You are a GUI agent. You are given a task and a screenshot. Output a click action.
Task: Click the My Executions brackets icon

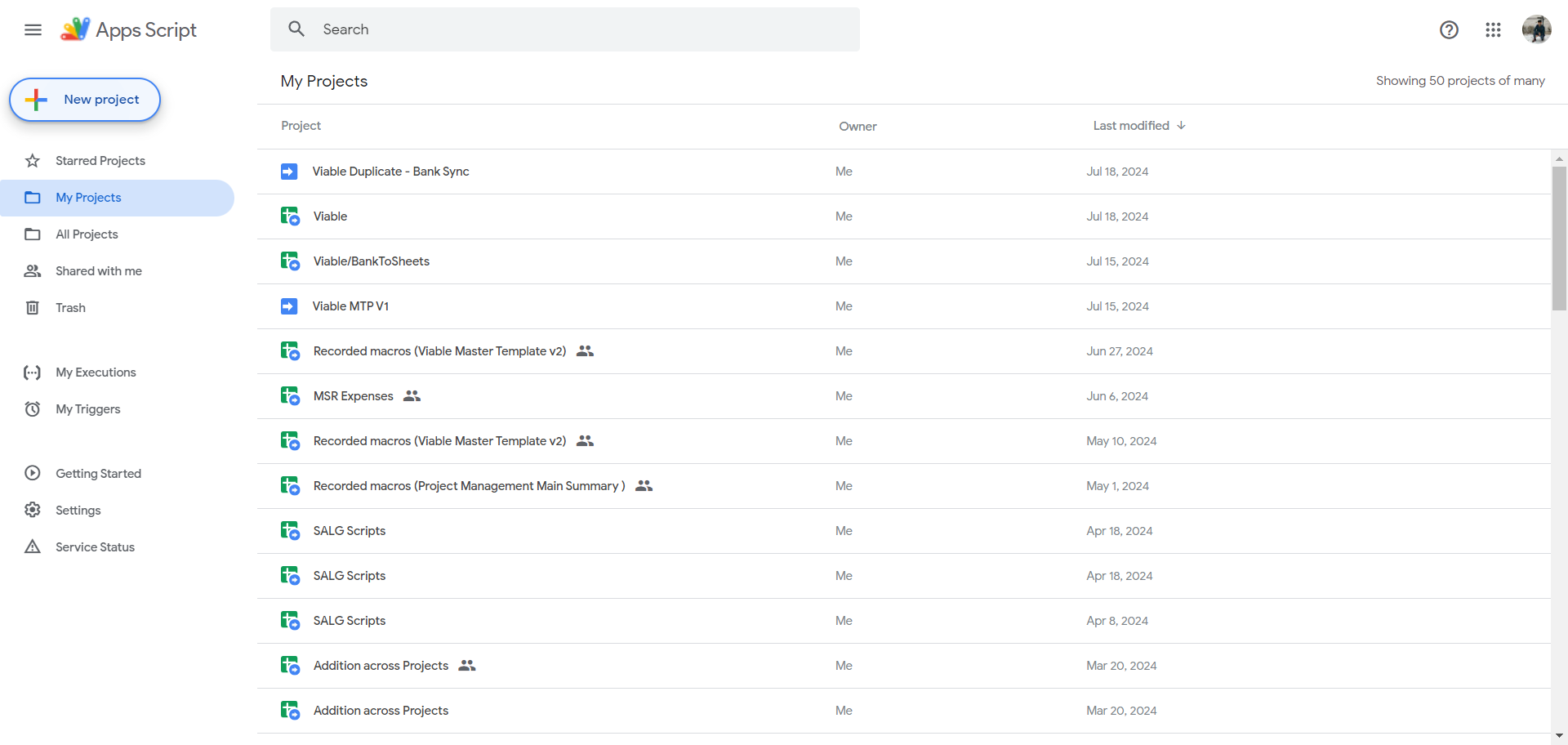pos(33,372)
